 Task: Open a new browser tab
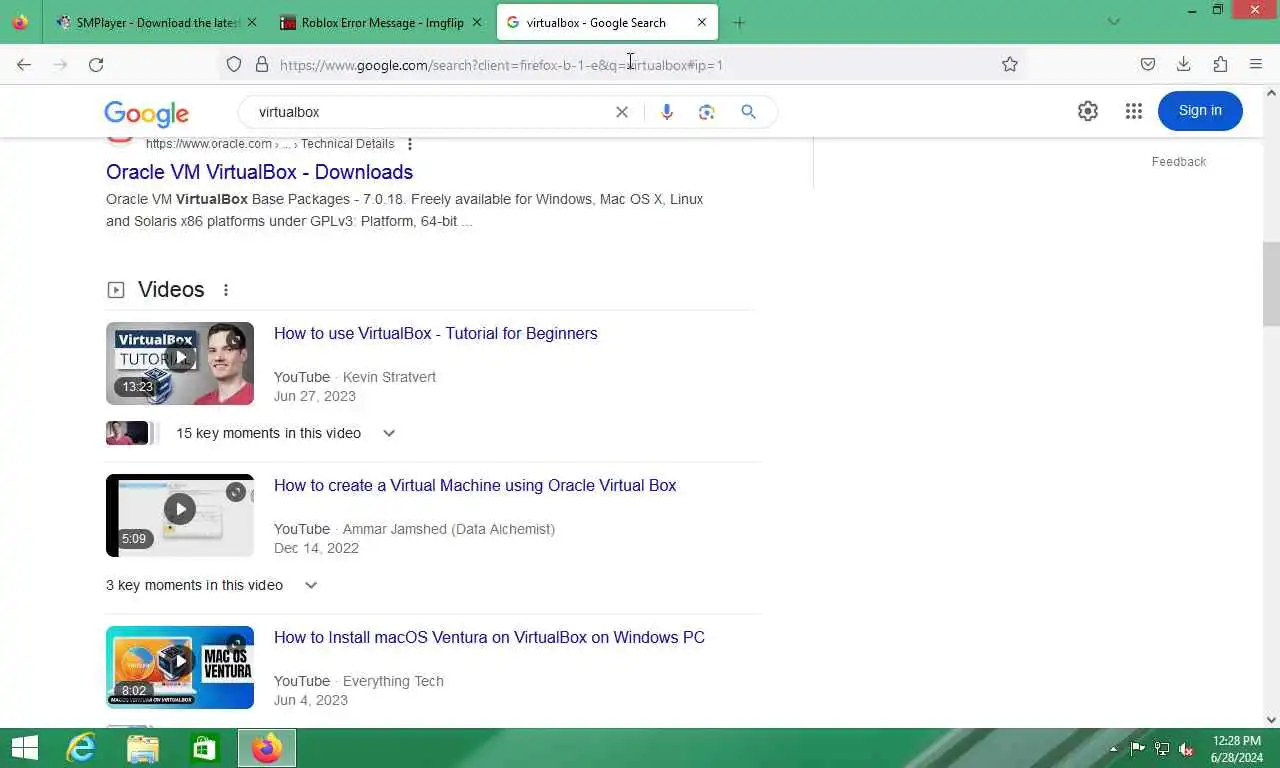tap(739, 22)
